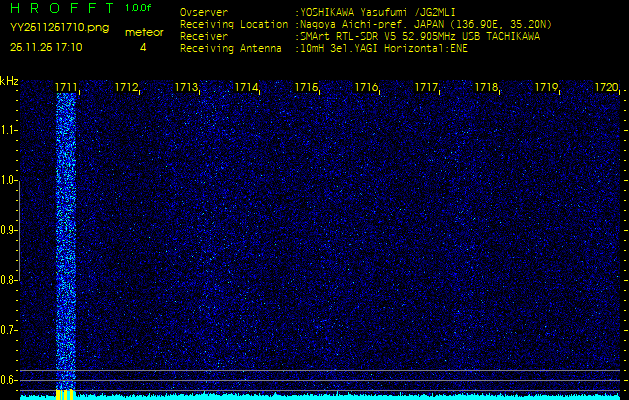
Task: Click the 1714 time axis label
Action: pos(246,87)
